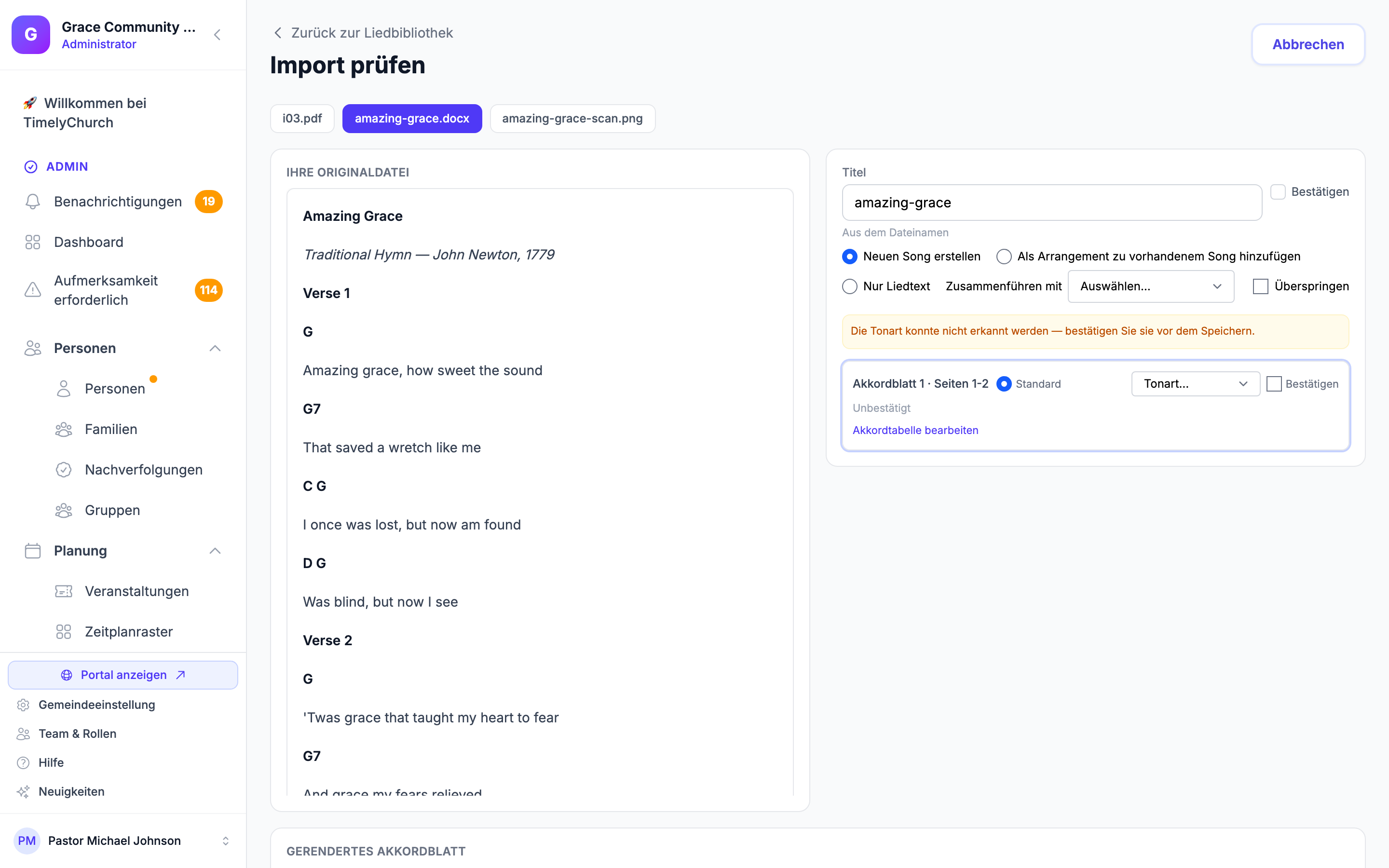Viewport: 1389px width, 868px height.
Task: Click the Titel input field
Action: [1051, 203]
